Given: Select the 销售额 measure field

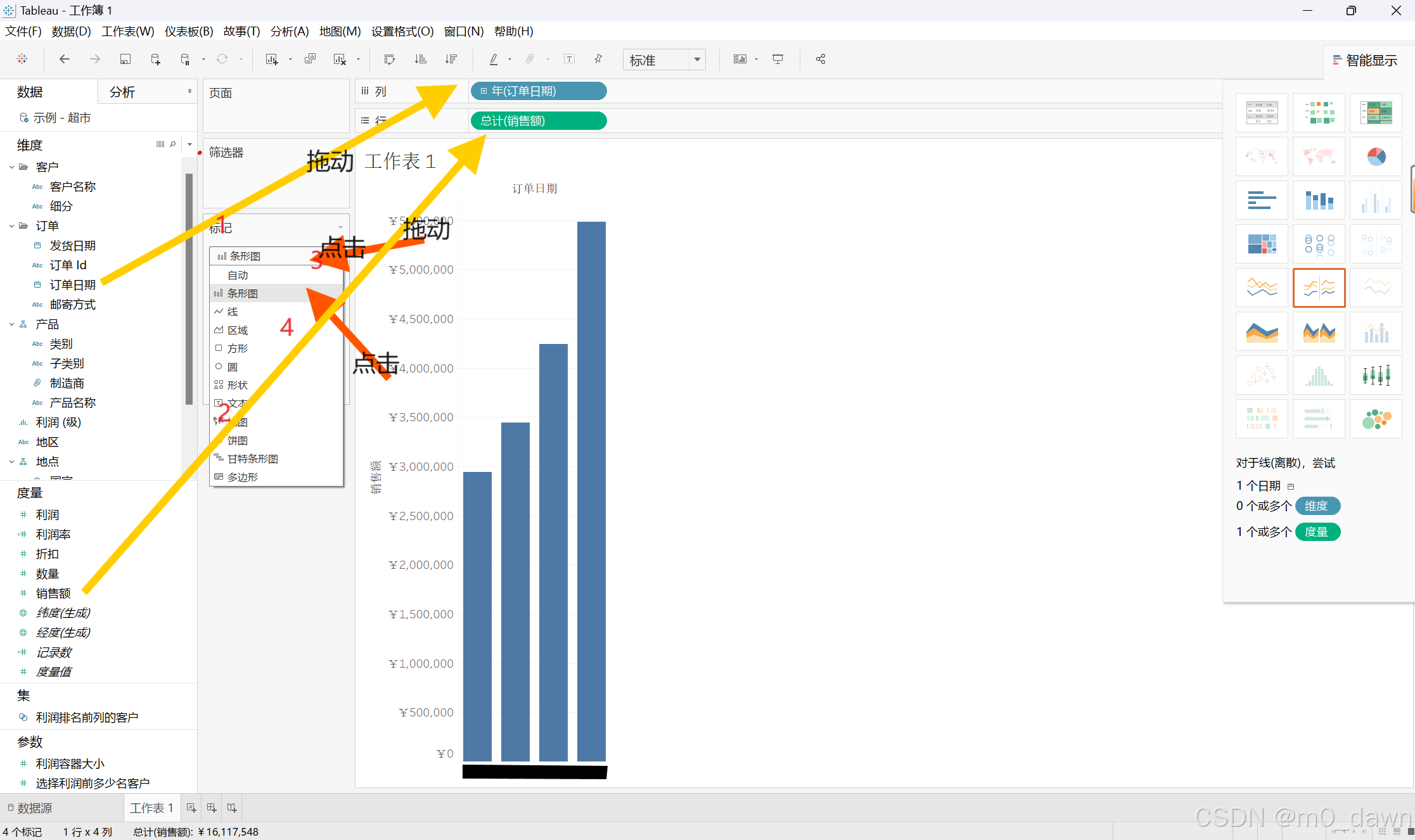Looking at the screenshot, I should click(x=53, y=593).
